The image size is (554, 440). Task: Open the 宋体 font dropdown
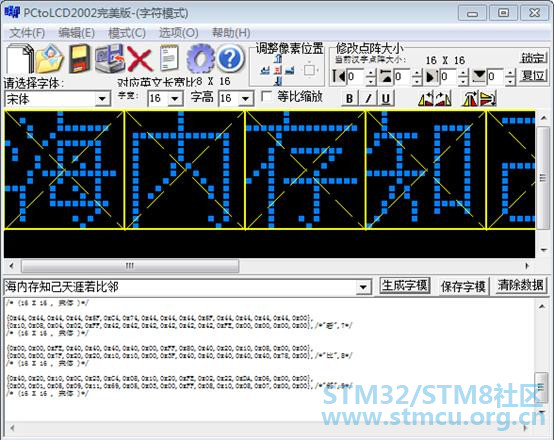(x=102, y=99)
